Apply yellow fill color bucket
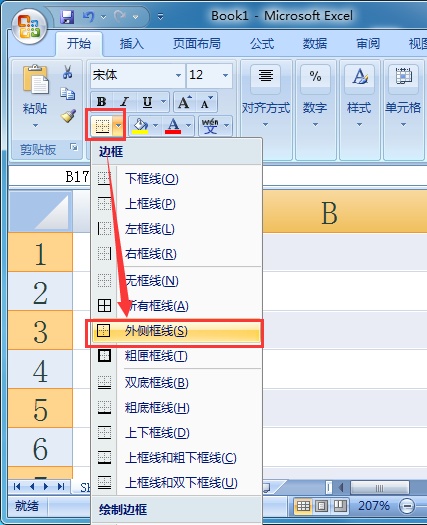The image size is (427, 525). click(x=141, y=126)
